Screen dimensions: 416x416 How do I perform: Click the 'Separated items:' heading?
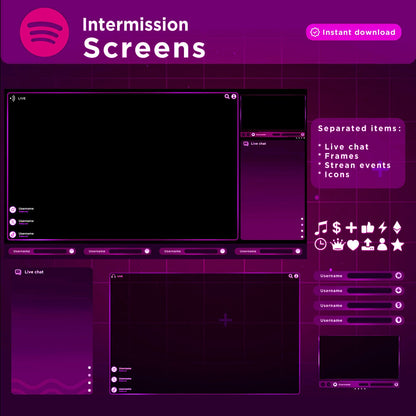359,129
